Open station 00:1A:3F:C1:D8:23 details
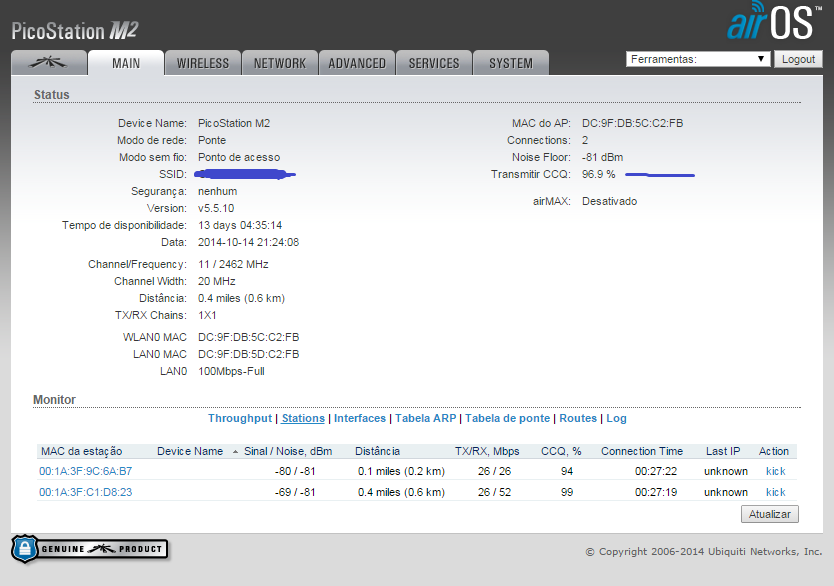Image resolution: width=834 pixels, height=586 pixels. click(x=86, y=492)
